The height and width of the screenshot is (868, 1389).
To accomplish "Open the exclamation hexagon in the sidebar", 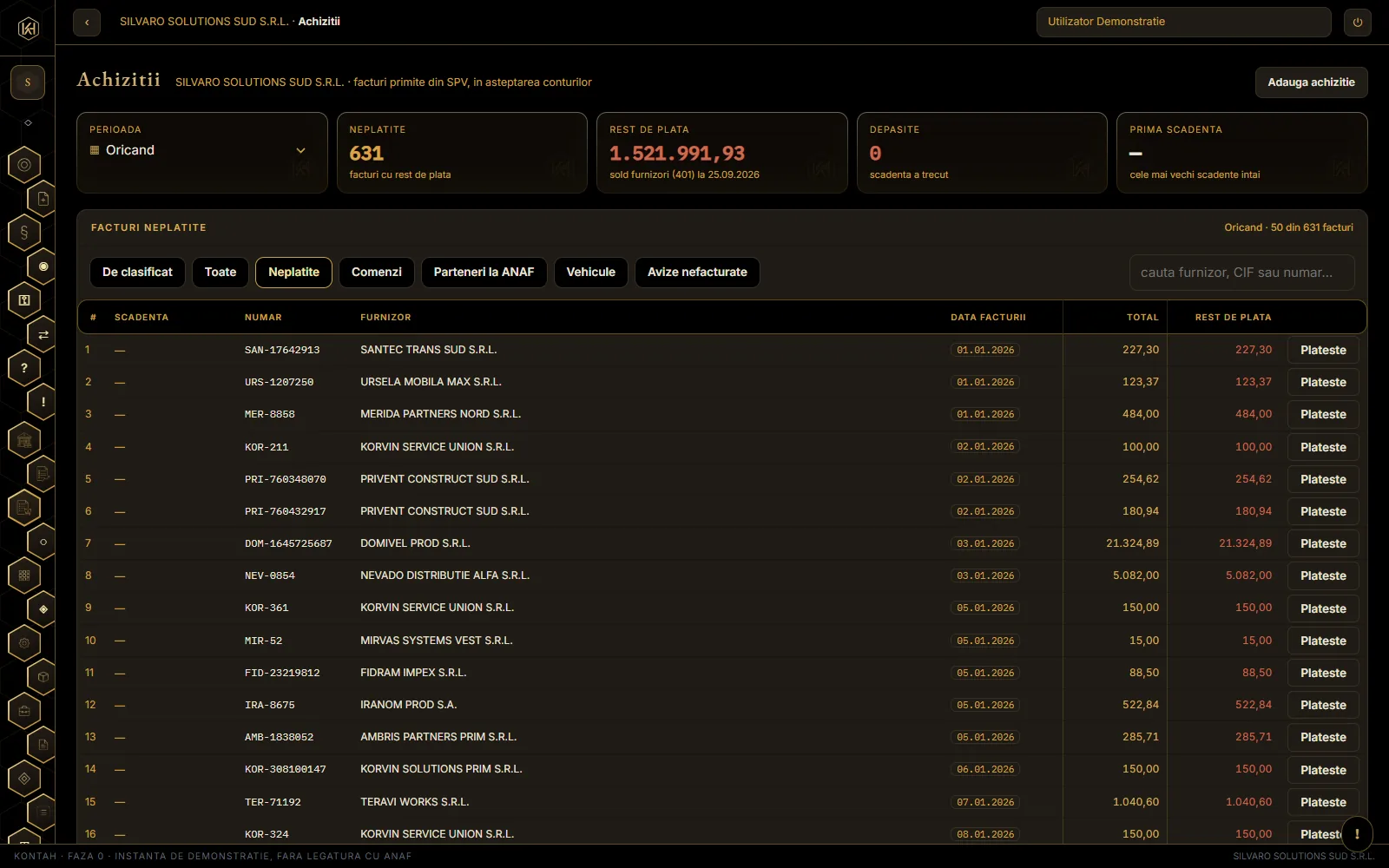I will (x=43, y=402).
